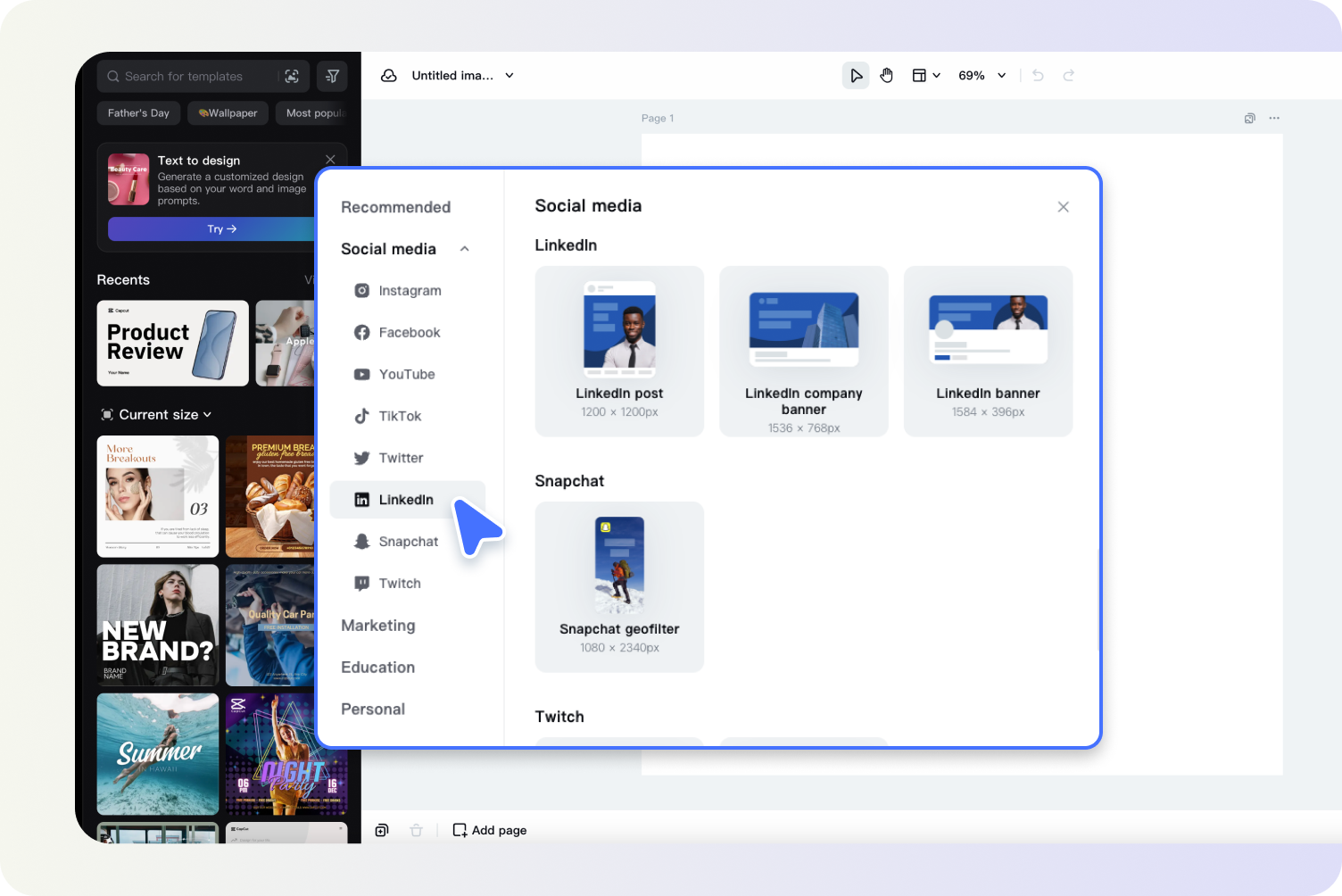Expand the Current size dropdown
1342x896 pixels.
point(157,415)
